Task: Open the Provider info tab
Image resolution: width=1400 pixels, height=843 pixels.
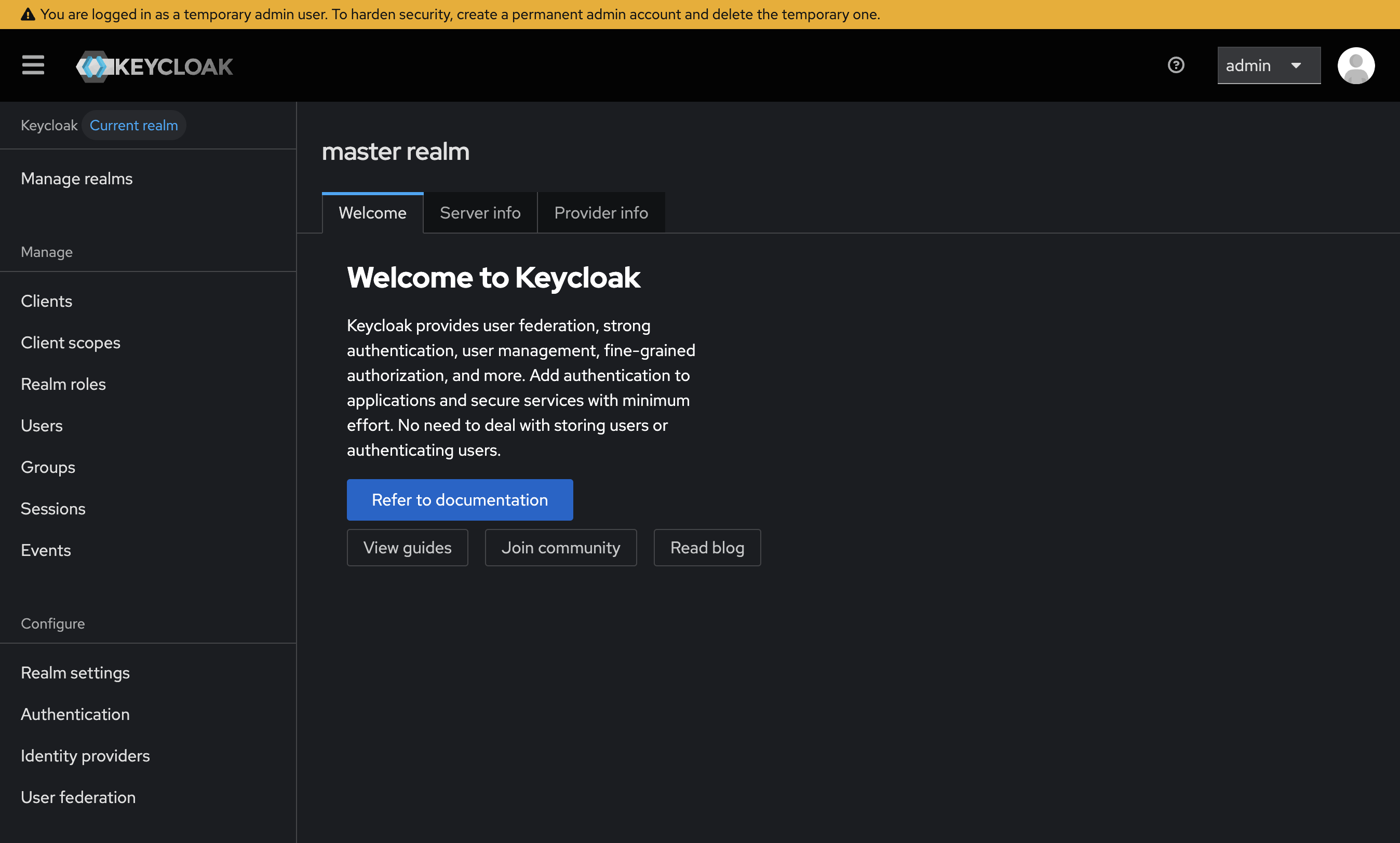Action: coord(601,212)
